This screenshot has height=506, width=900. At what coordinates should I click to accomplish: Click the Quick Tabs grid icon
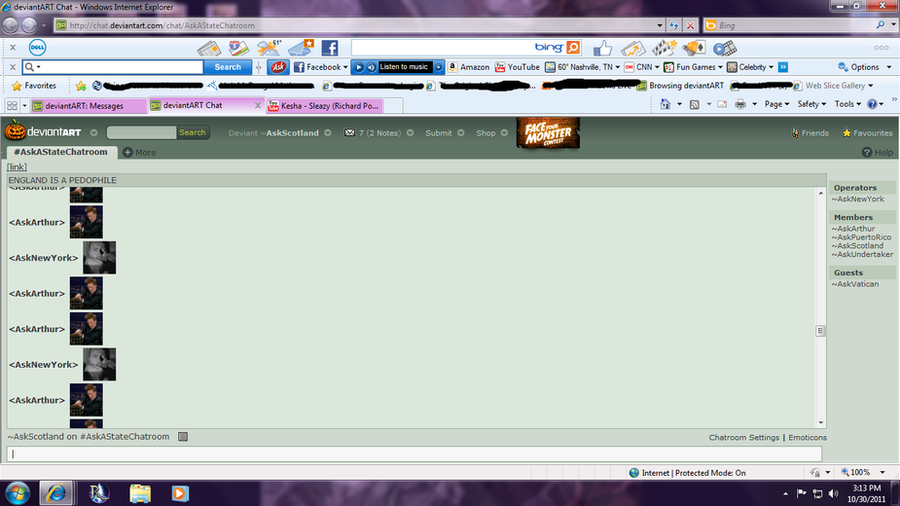[x=12, y=106]
